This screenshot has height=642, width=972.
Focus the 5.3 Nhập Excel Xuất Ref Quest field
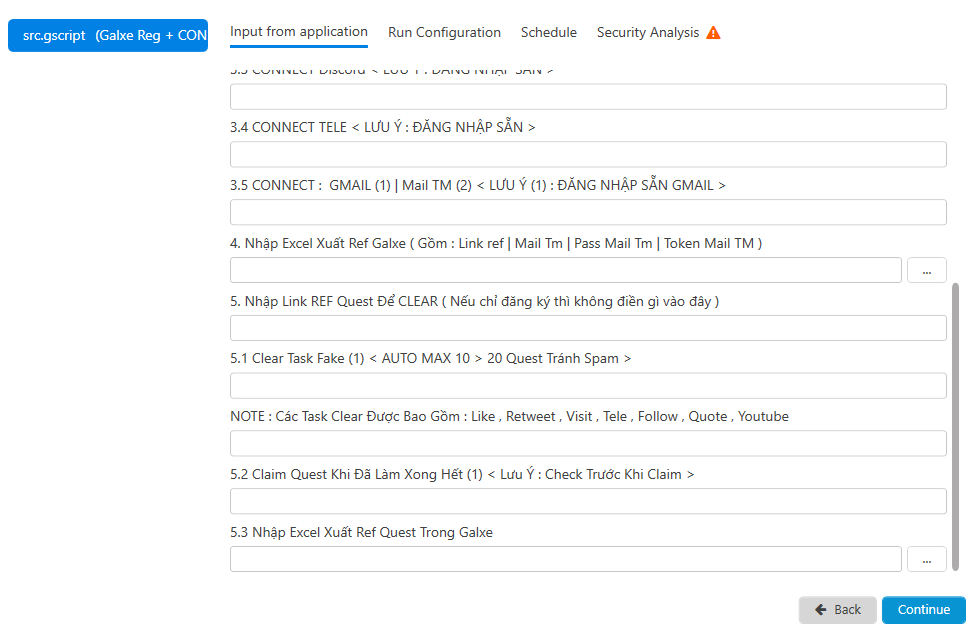coord(566,559)
